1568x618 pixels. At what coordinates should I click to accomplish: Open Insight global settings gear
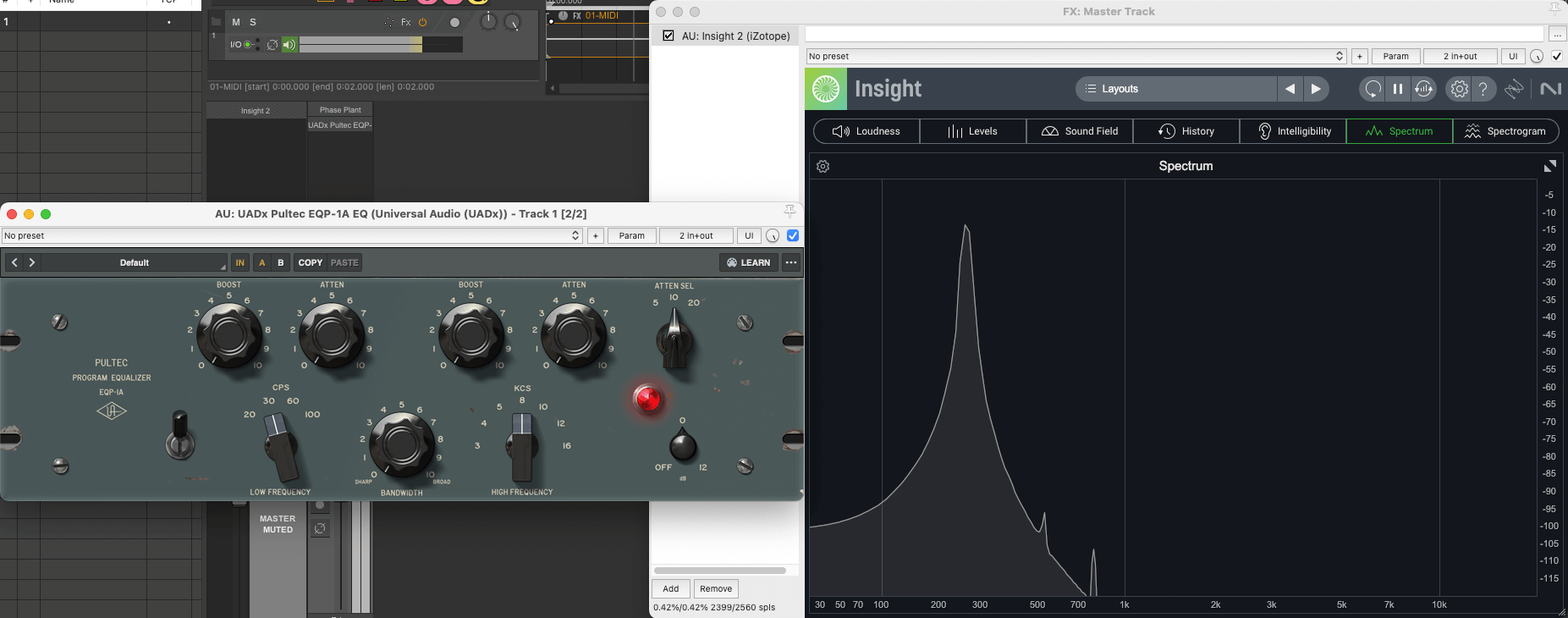[1459, 89]
